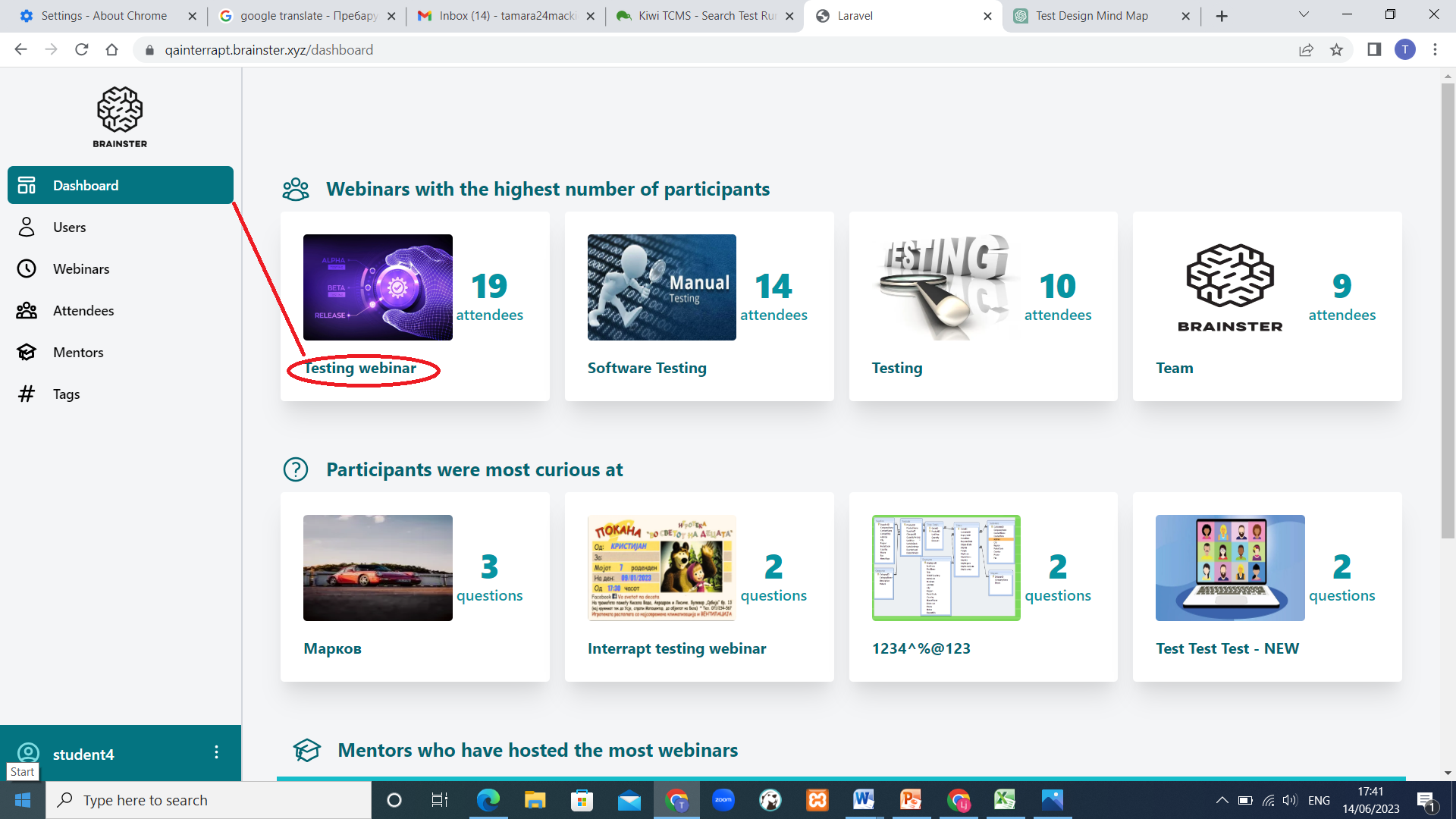Open the Software Testing webinar link
This screenshot has height=819, width=1456.
coord(647,369)
